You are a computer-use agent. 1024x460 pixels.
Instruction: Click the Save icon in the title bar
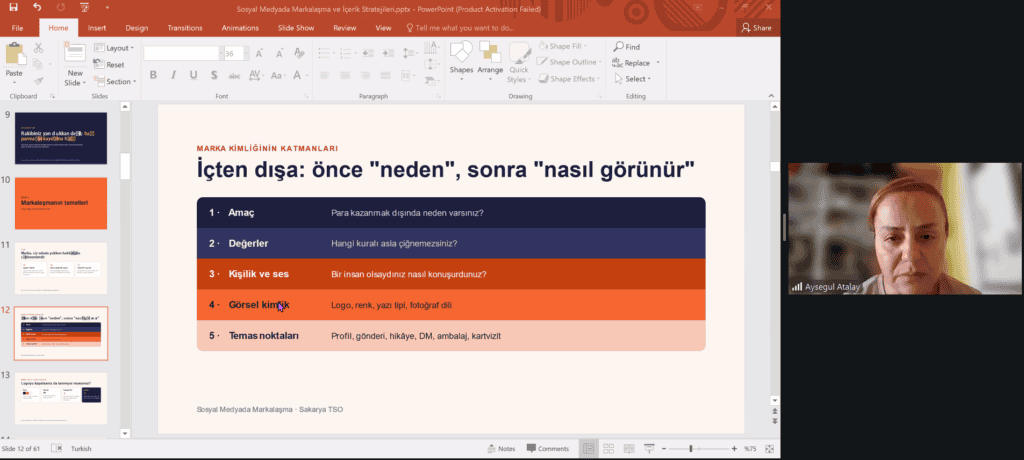(14, 8)
